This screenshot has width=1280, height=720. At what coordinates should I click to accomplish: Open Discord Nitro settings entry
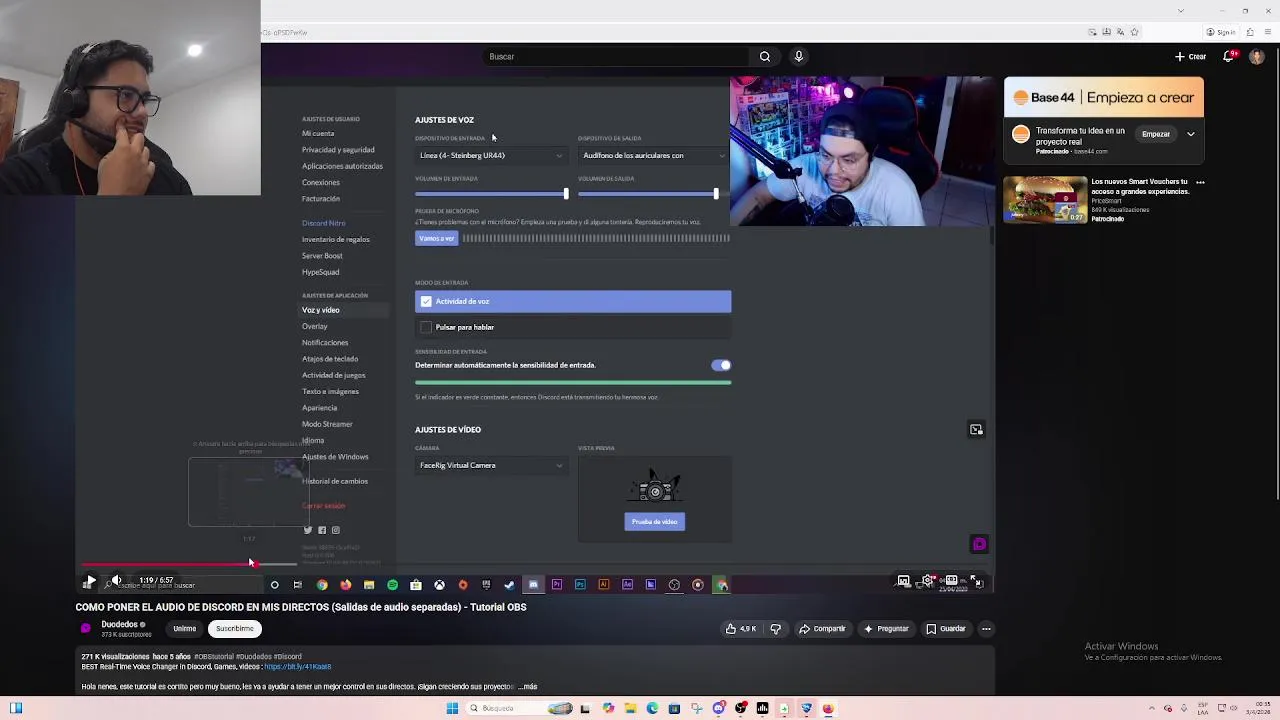coord(323,223)
